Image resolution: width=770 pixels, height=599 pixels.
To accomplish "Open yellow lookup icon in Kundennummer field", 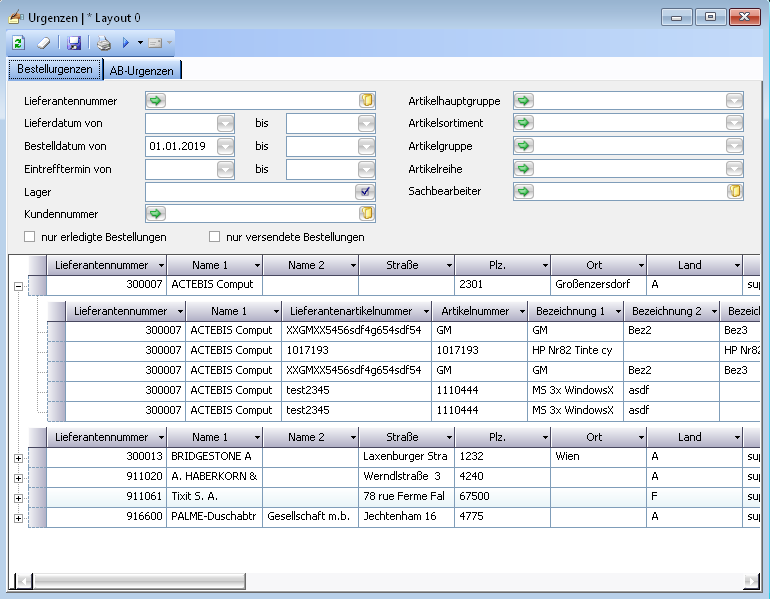I will tap(366, 213).
